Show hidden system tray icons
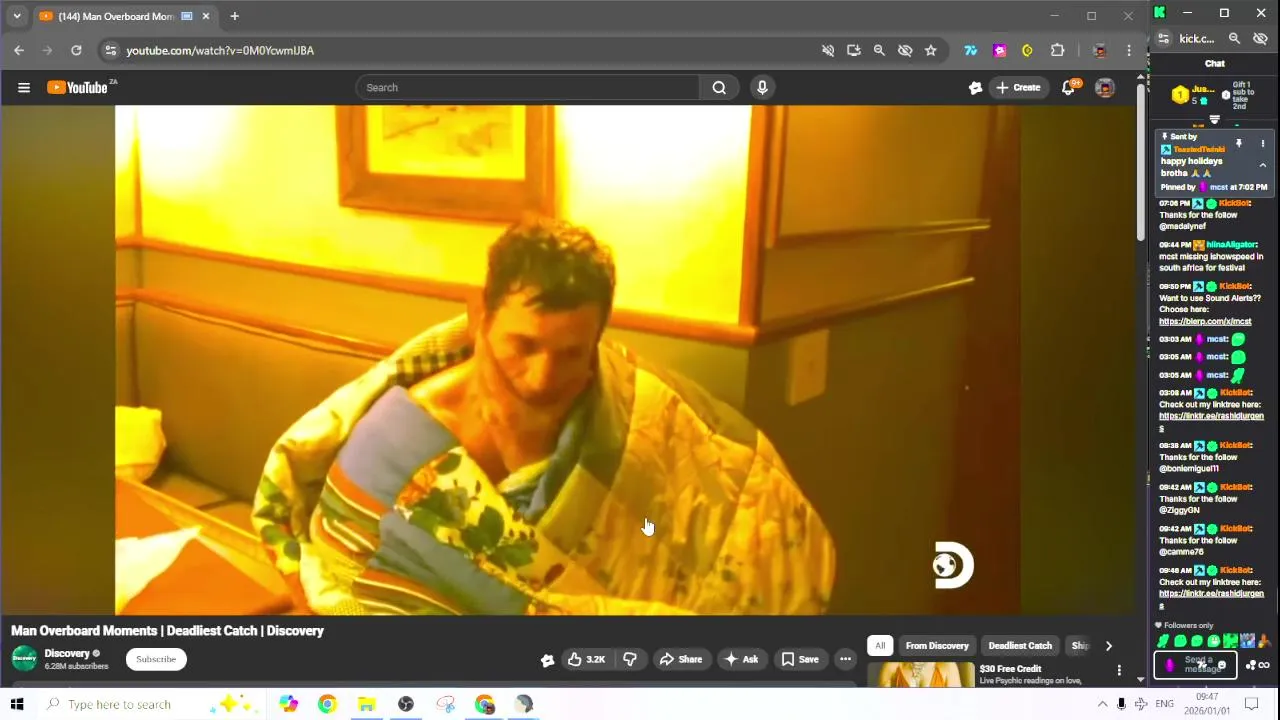 click(1102, 704)
